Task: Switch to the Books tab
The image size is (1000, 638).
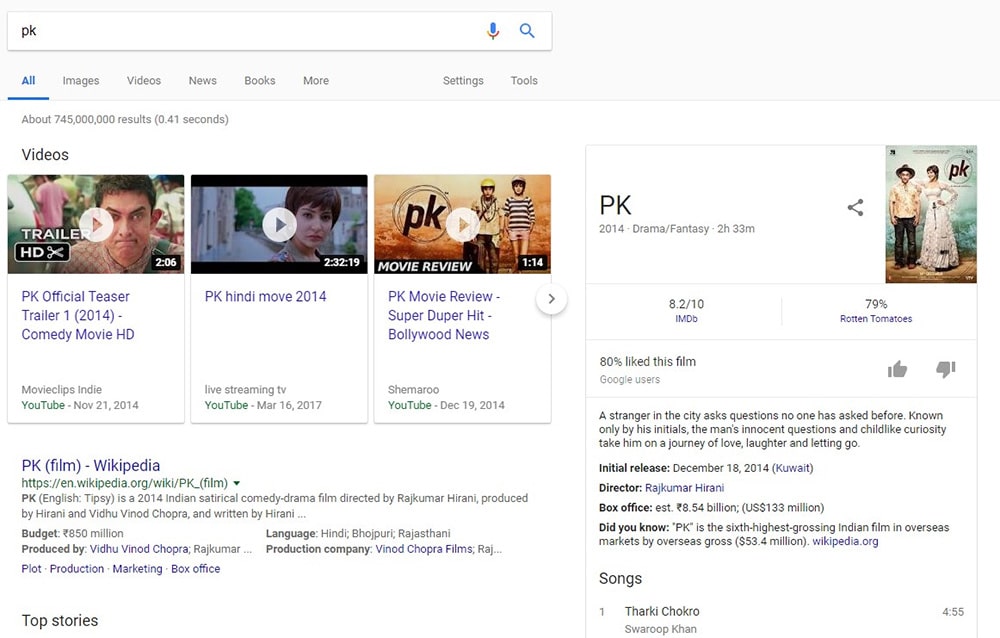Action: (x=260, y=80)
